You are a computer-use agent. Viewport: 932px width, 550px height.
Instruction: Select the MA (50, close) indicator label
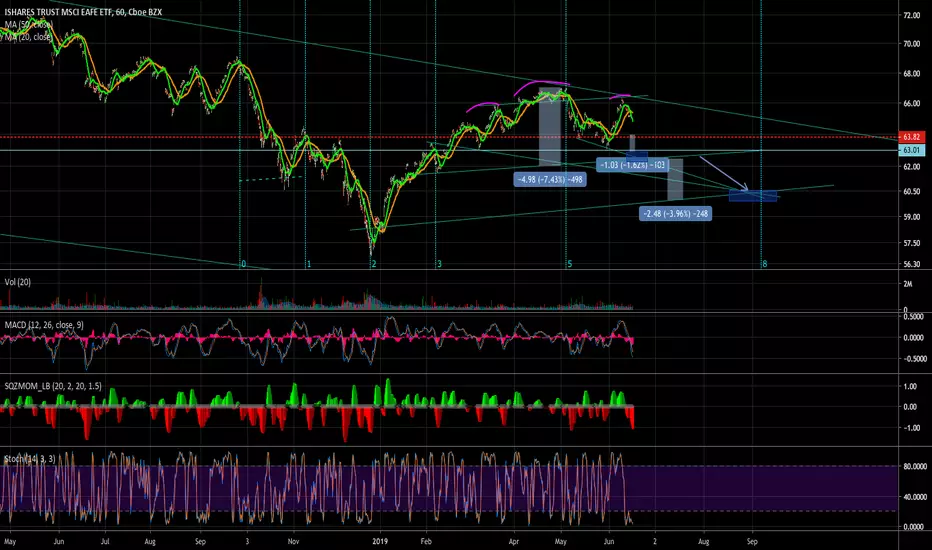tap(28, 24)
